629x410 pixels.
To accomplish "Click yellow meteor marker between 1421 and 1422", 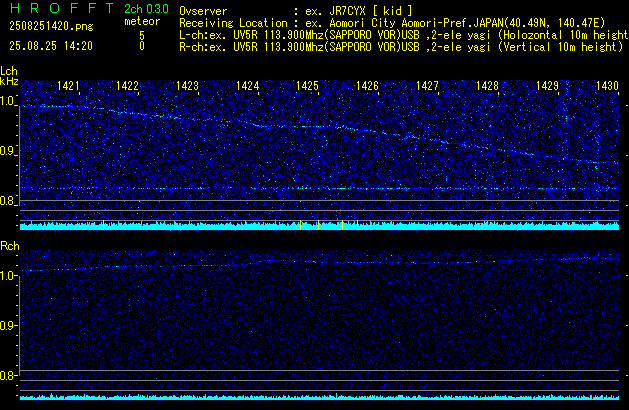I will point(103,225).
